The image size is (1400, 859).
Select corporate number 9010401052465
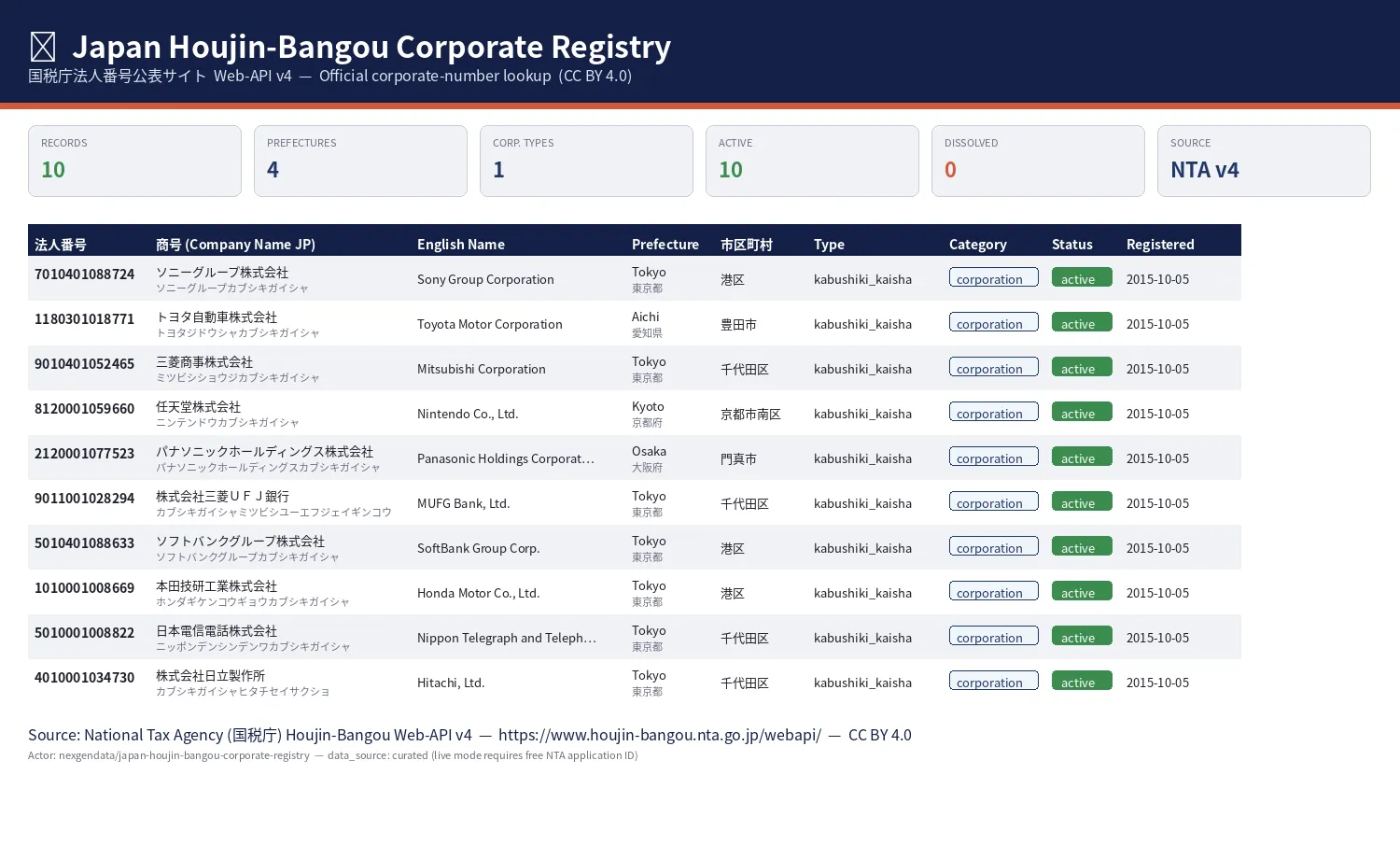point(85,364)
